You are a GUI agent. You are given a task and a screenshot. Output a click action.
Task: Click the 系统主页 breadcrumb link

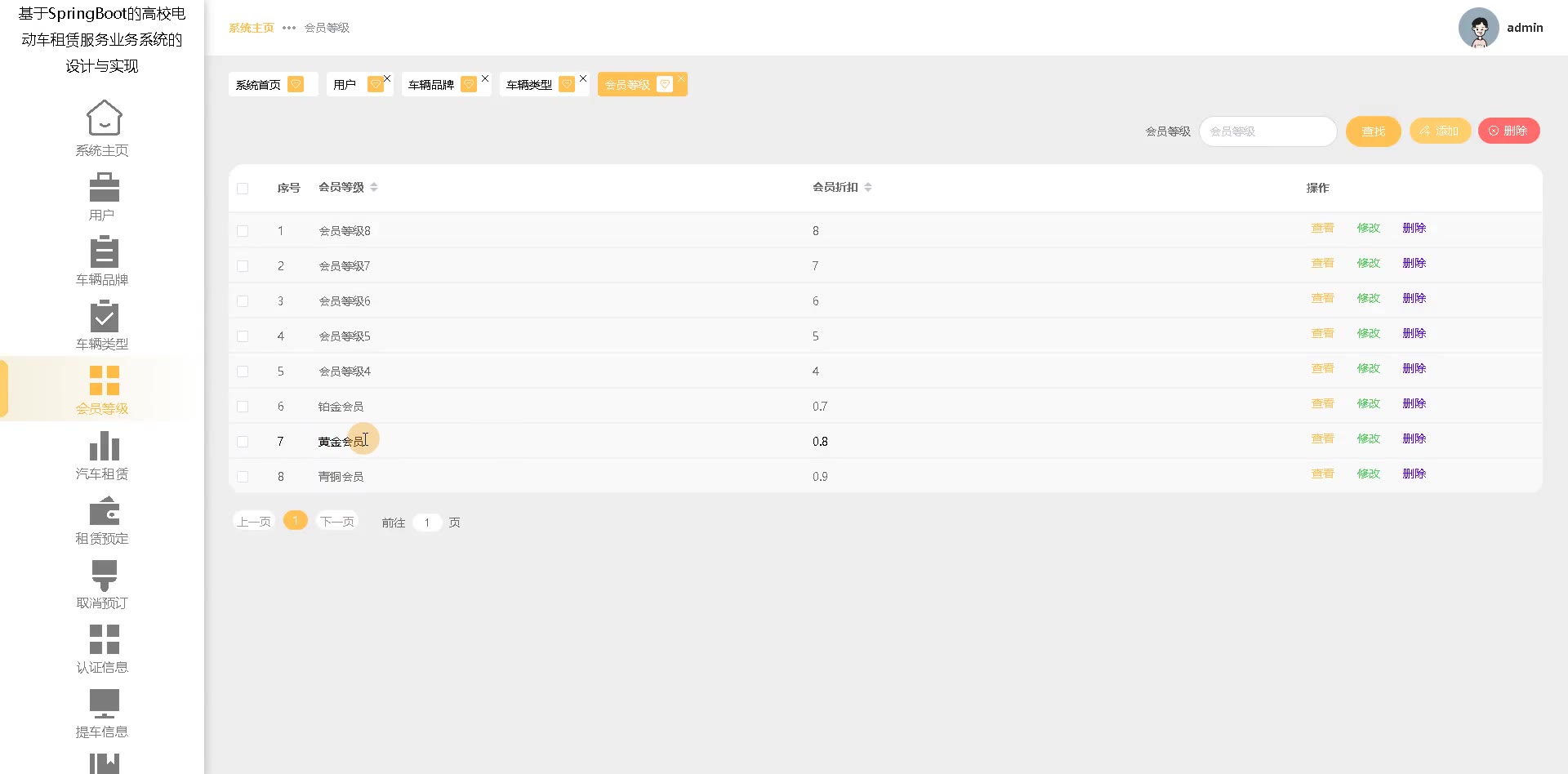[252, 28]
